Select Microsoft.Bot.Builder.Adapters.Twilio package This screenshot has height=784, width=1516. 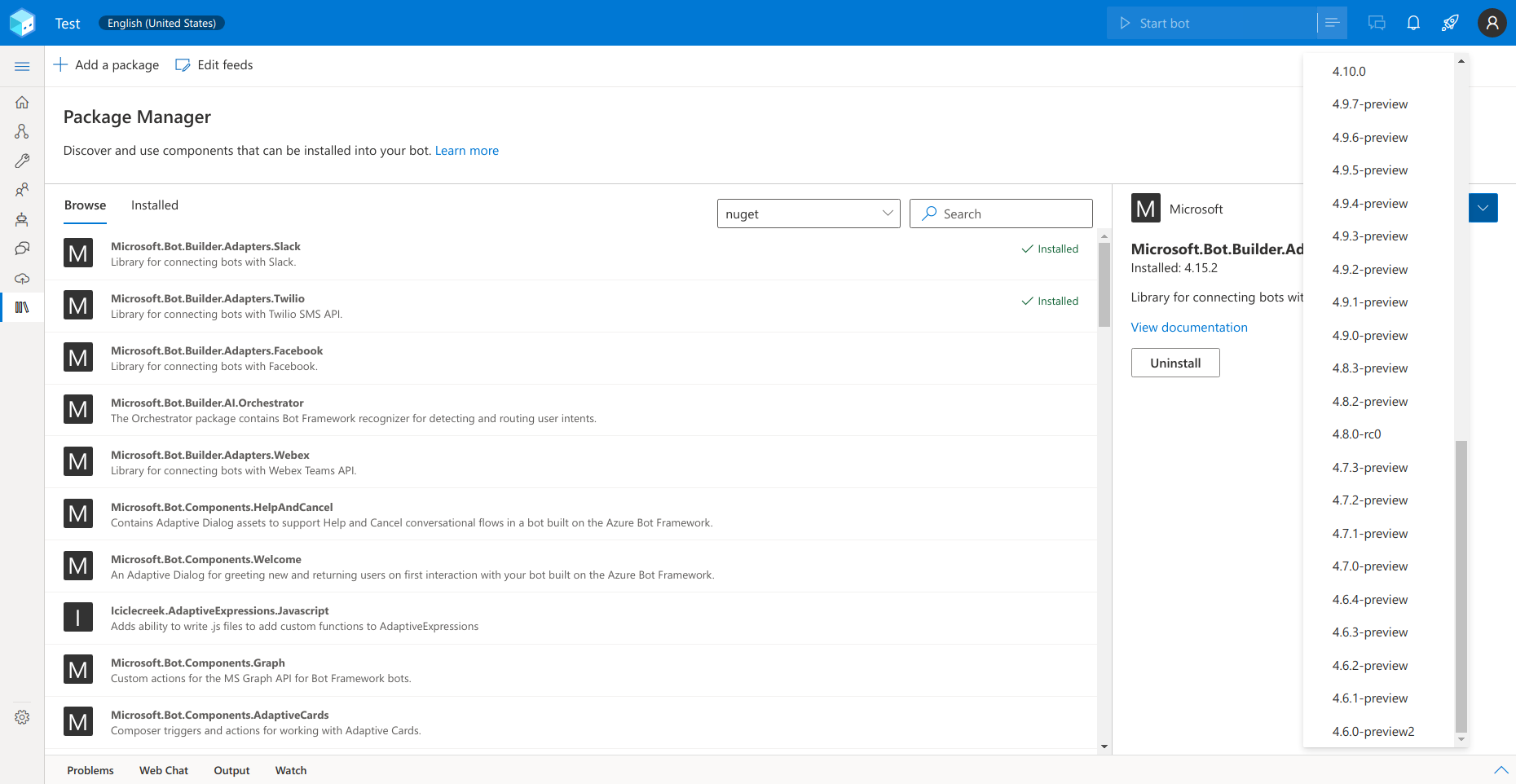pos(571,306)
